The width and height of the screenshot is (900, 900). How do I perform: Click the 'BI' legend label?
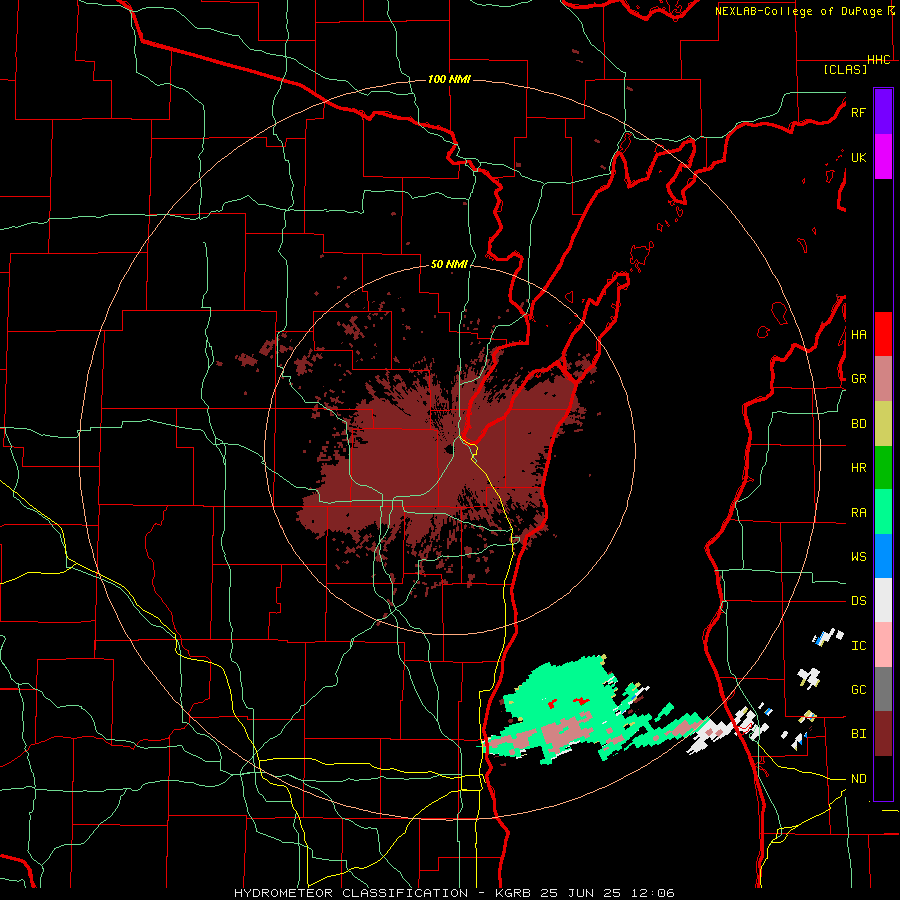pyautogui.click(x=858, y=734)
